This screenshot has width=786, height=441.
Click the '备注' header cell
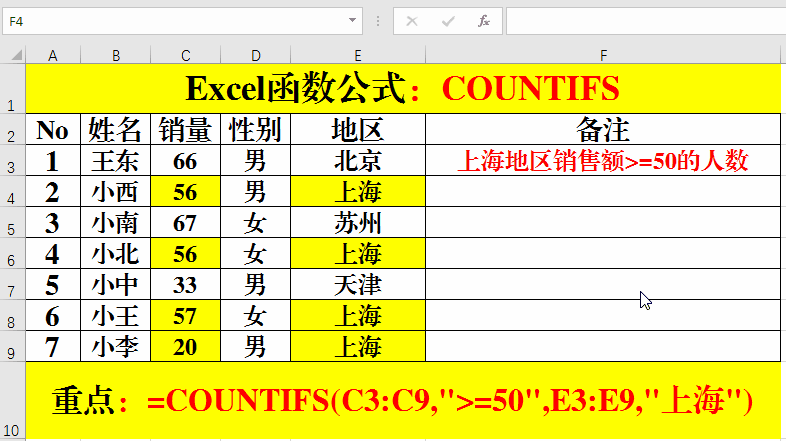pos(603,129)
